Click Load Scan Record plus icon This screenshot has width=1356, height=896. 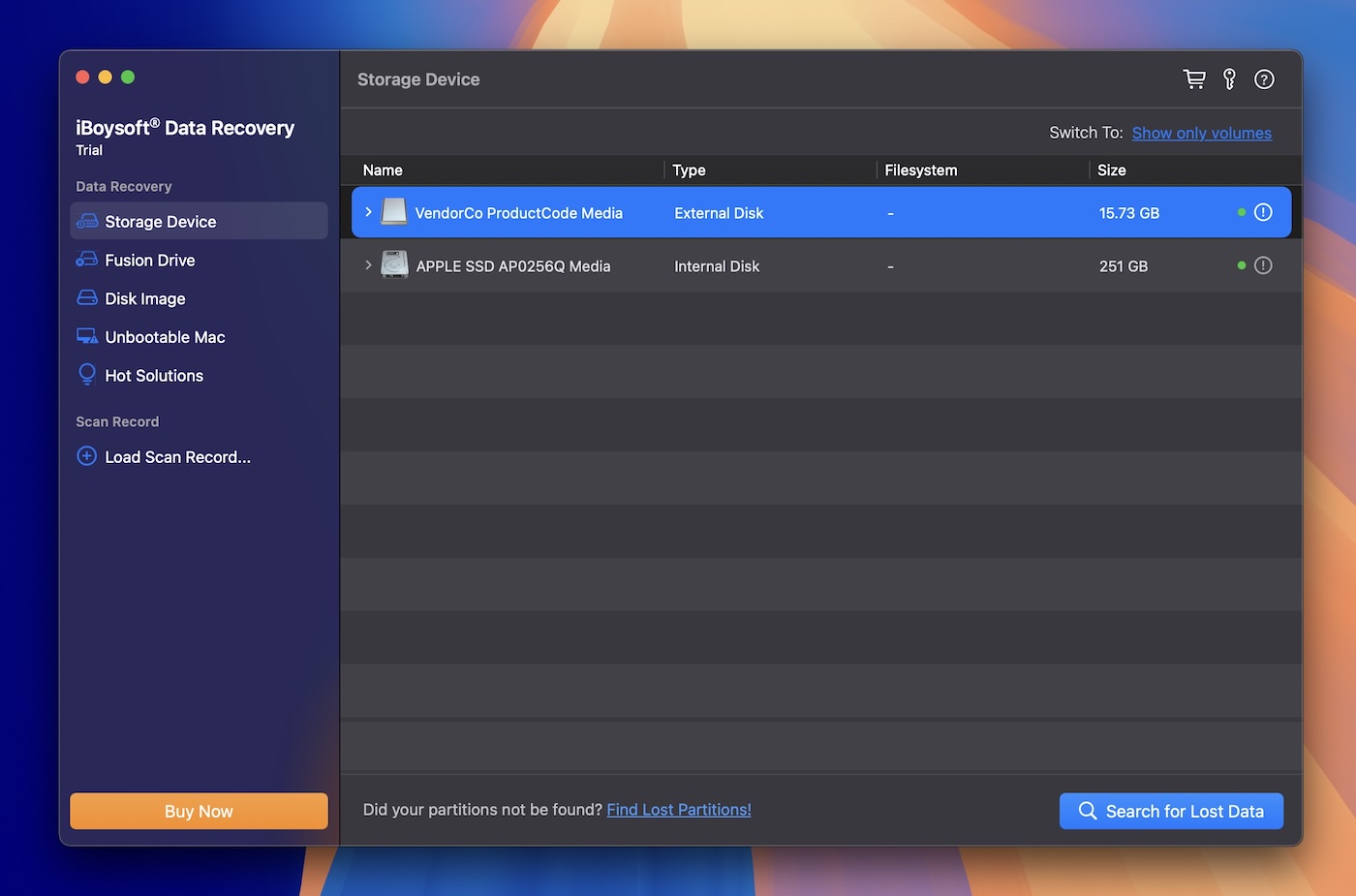pos(86,456)
